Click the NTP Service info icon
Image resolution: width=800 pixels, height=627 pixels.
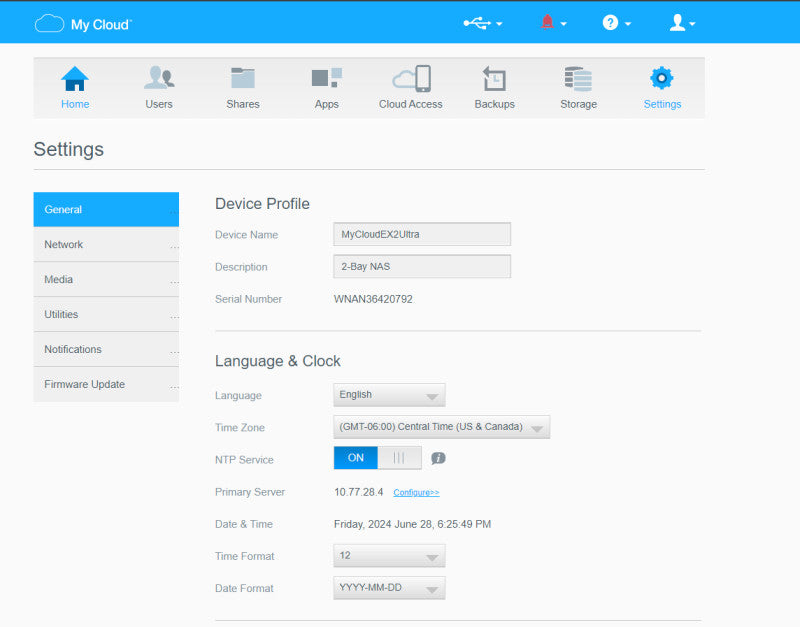tap(438, 458)
